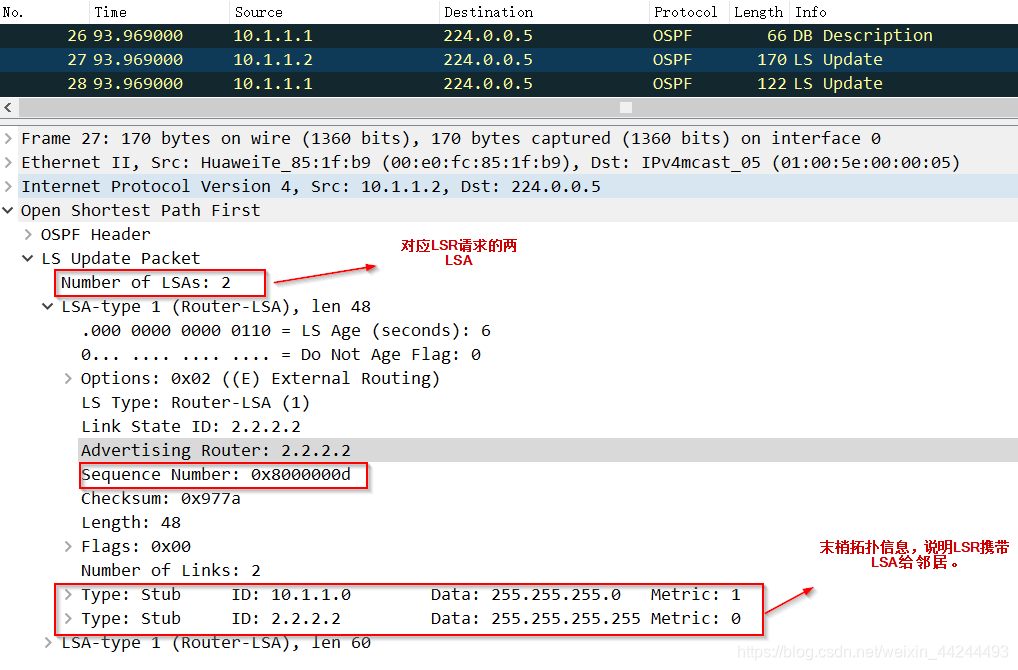Select the LS Age (seconds): 6 field
This screenshot has height=670, width=1018.
286,330
